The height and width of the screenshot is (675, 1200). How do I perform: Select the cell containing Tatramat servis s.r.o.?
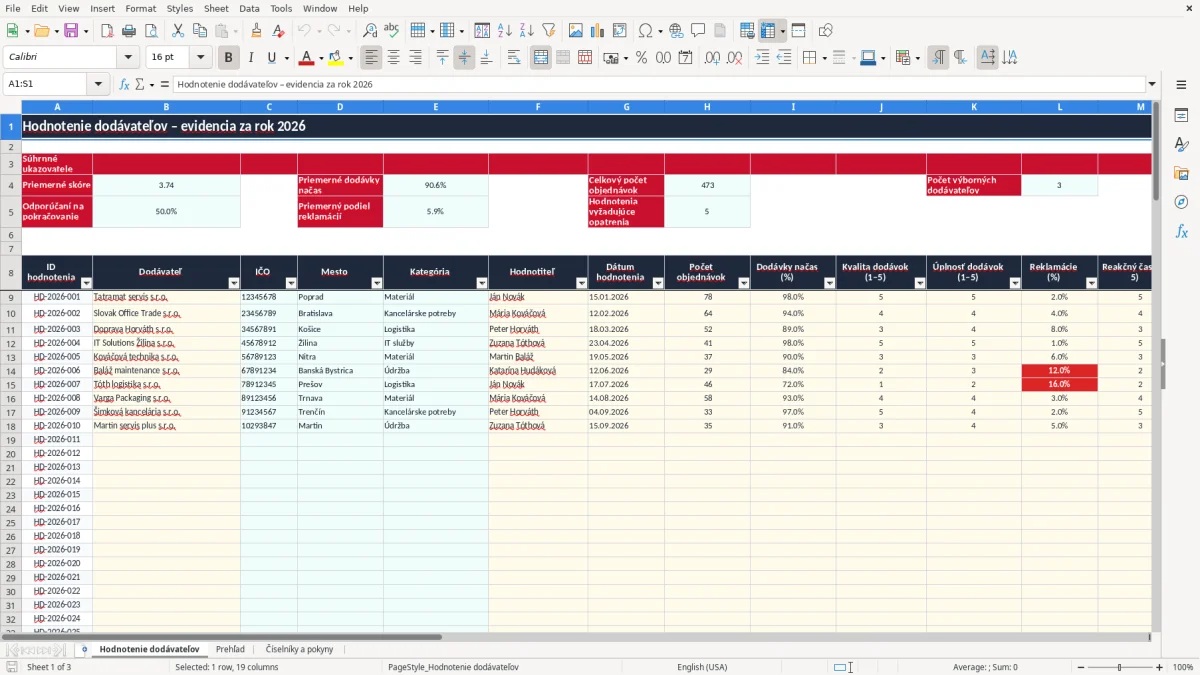166,297
